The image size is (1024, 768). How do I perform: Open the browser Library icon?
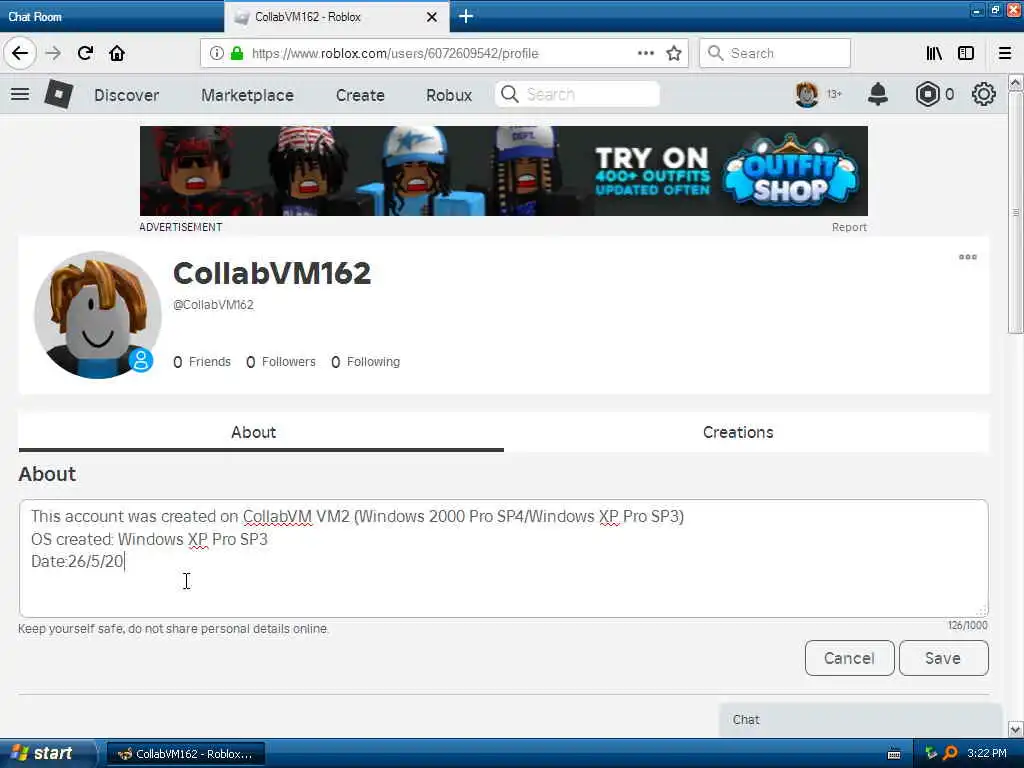click(x=934, y=53)
